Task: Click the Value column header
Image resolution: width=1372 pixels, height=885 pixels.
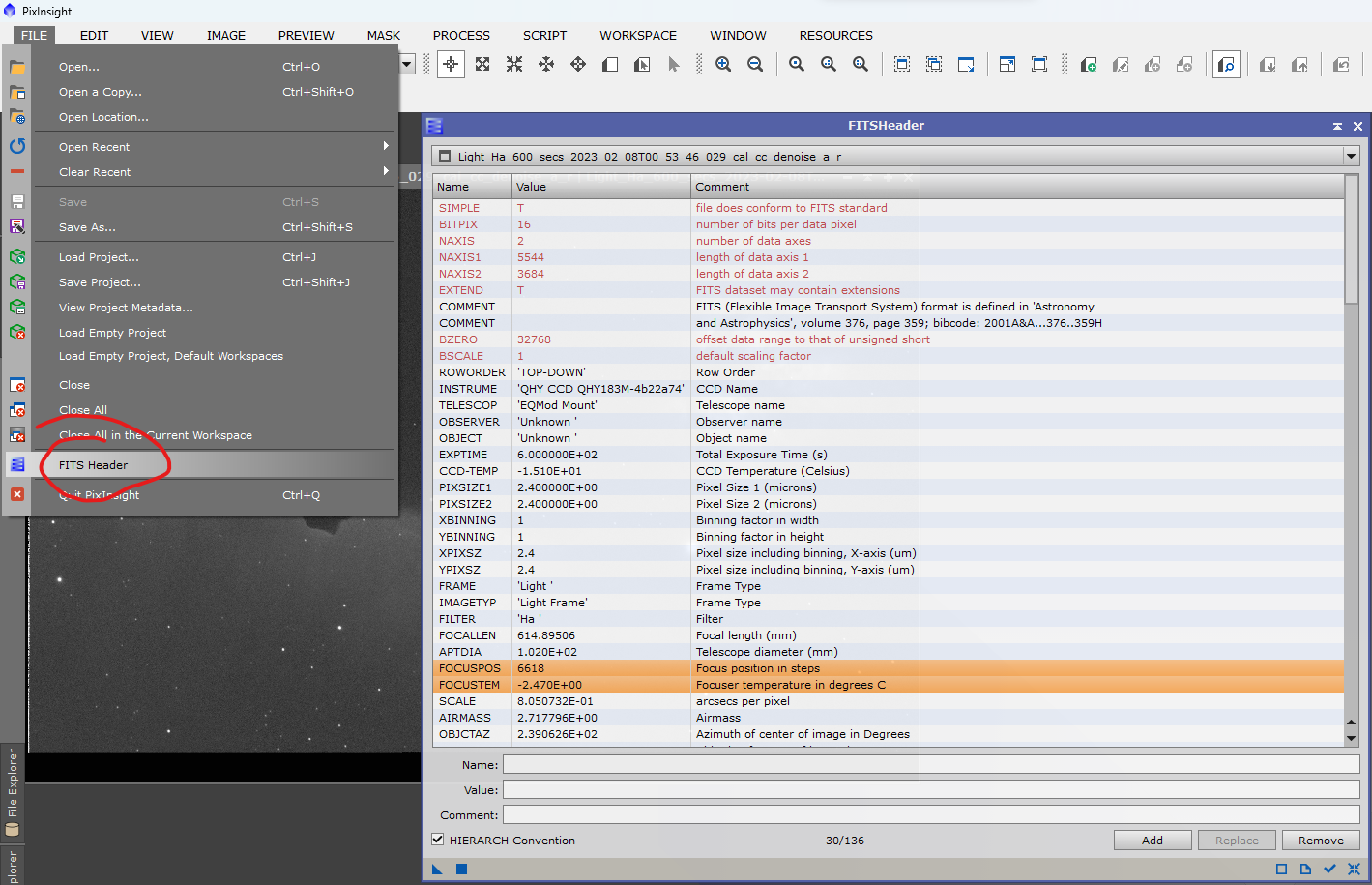Action: tap(601, 187)
